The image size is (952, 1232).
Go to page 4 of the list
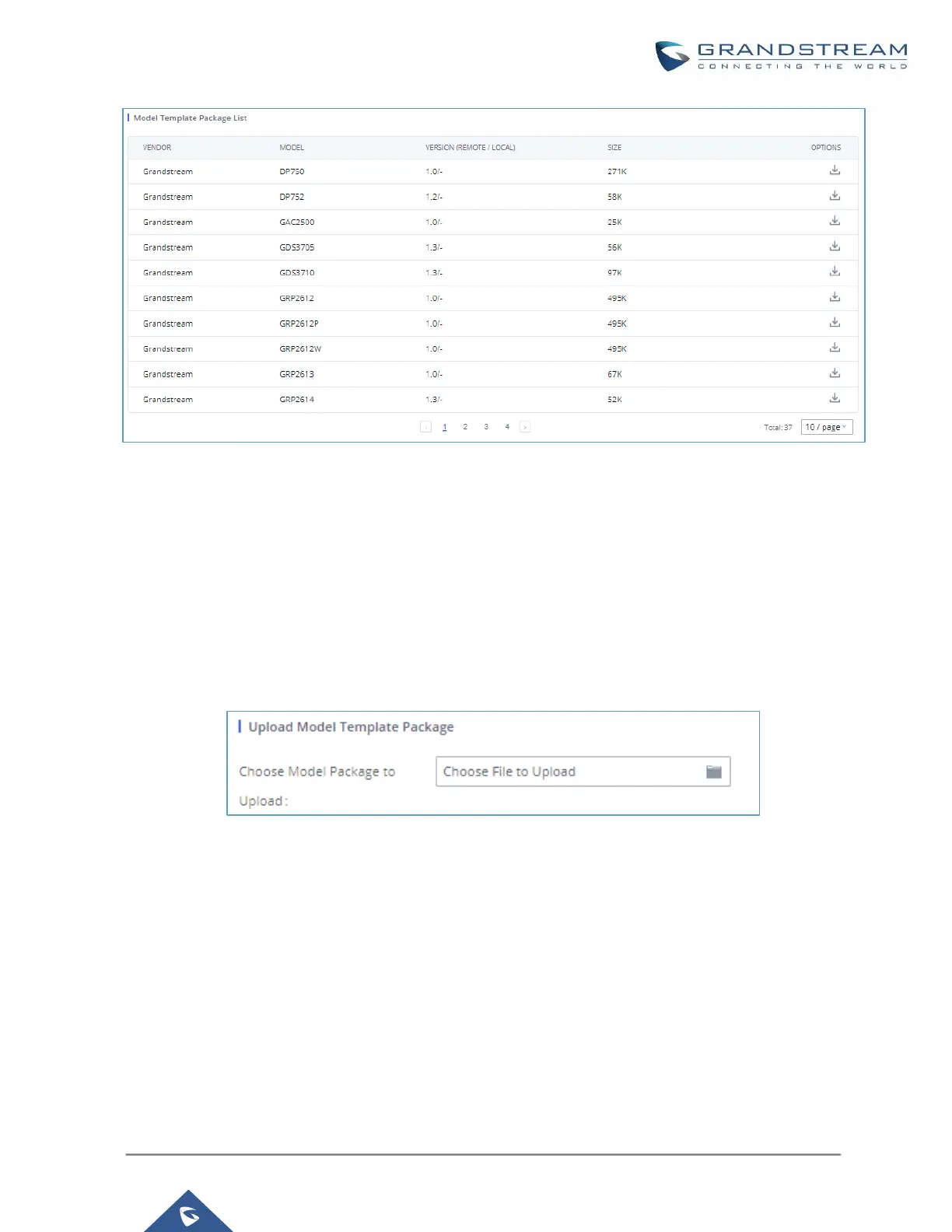[x=507, y=427]
